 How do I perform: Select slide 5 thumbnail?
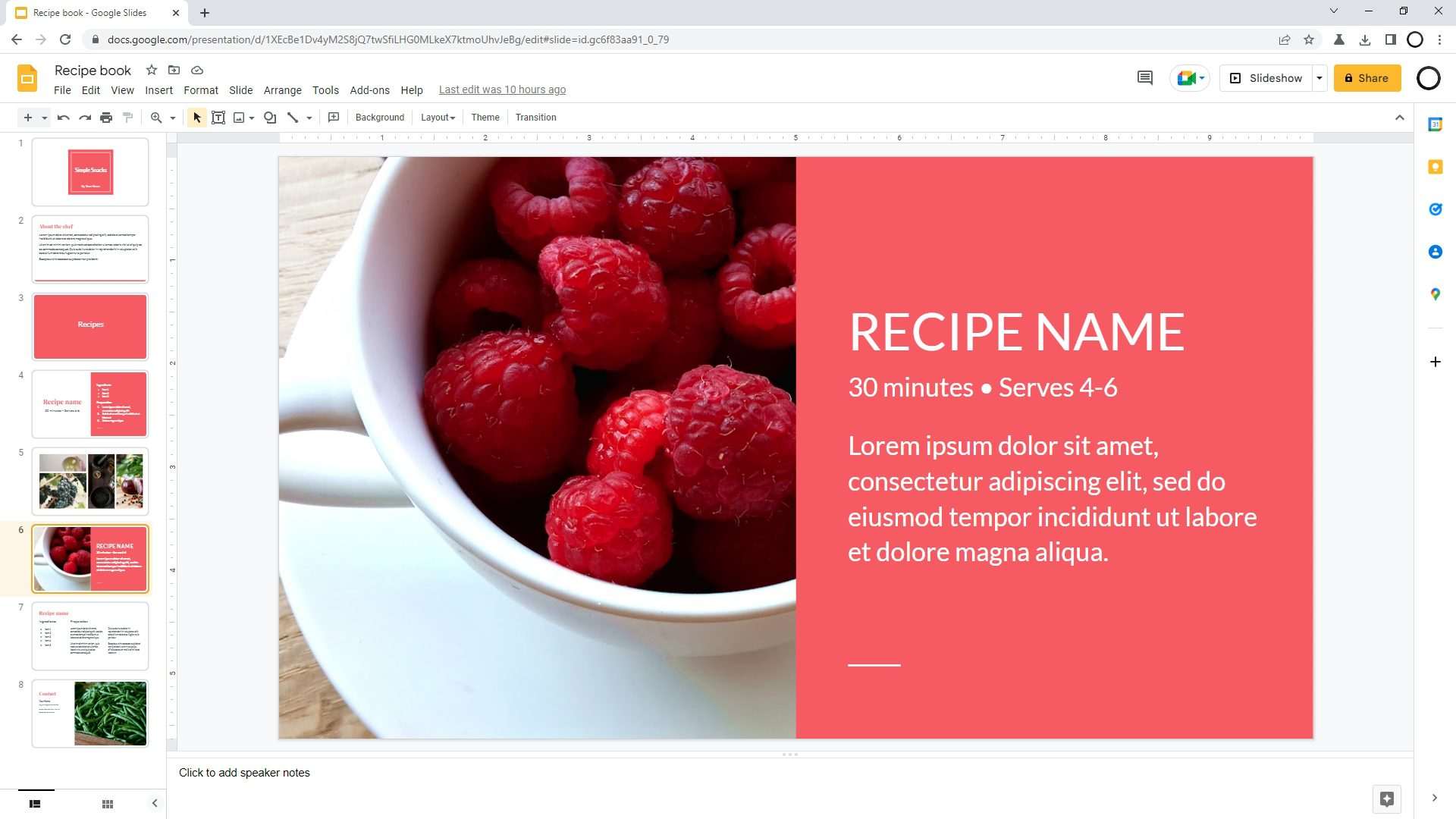click(90, 481)
